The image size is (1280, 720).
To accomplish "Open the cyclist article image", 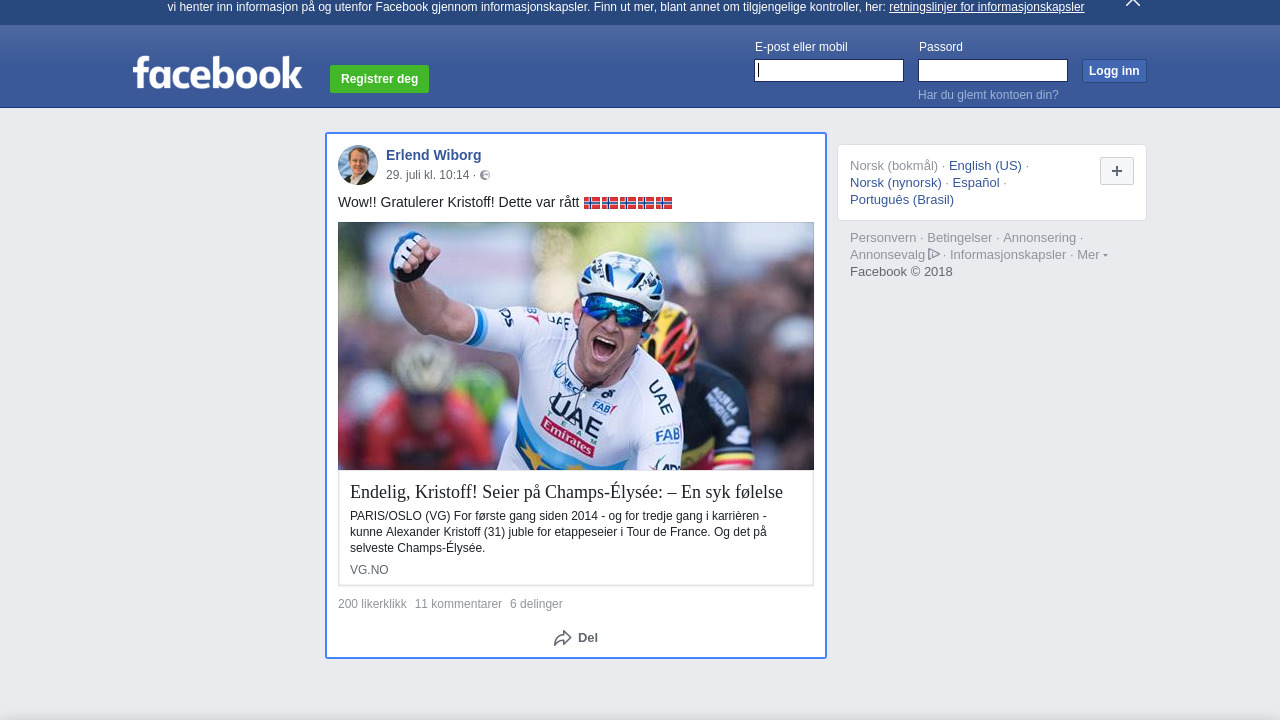I will pos(576,346).
